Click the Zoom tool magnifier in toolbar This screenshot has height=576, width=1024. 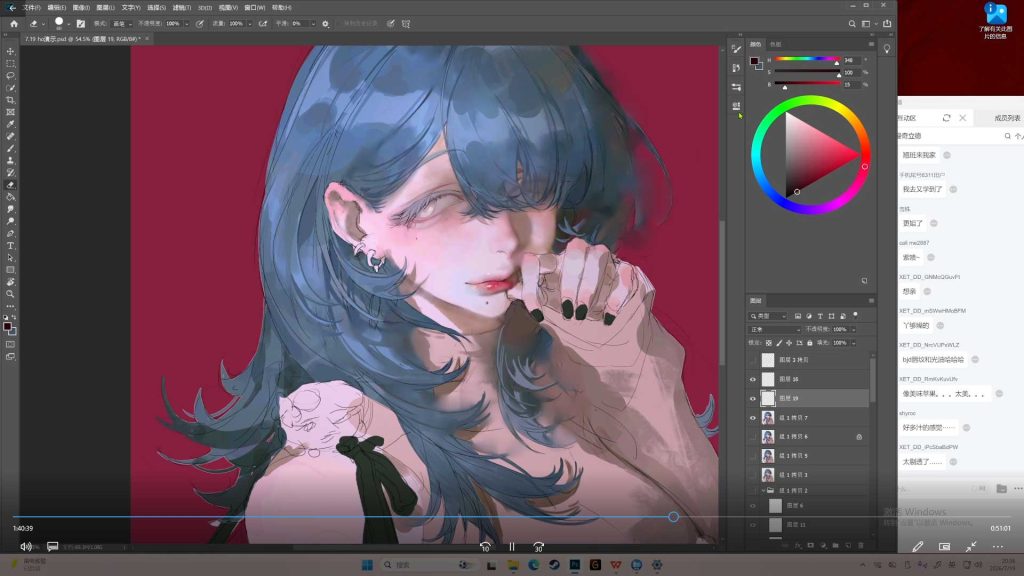click(10, 294)
